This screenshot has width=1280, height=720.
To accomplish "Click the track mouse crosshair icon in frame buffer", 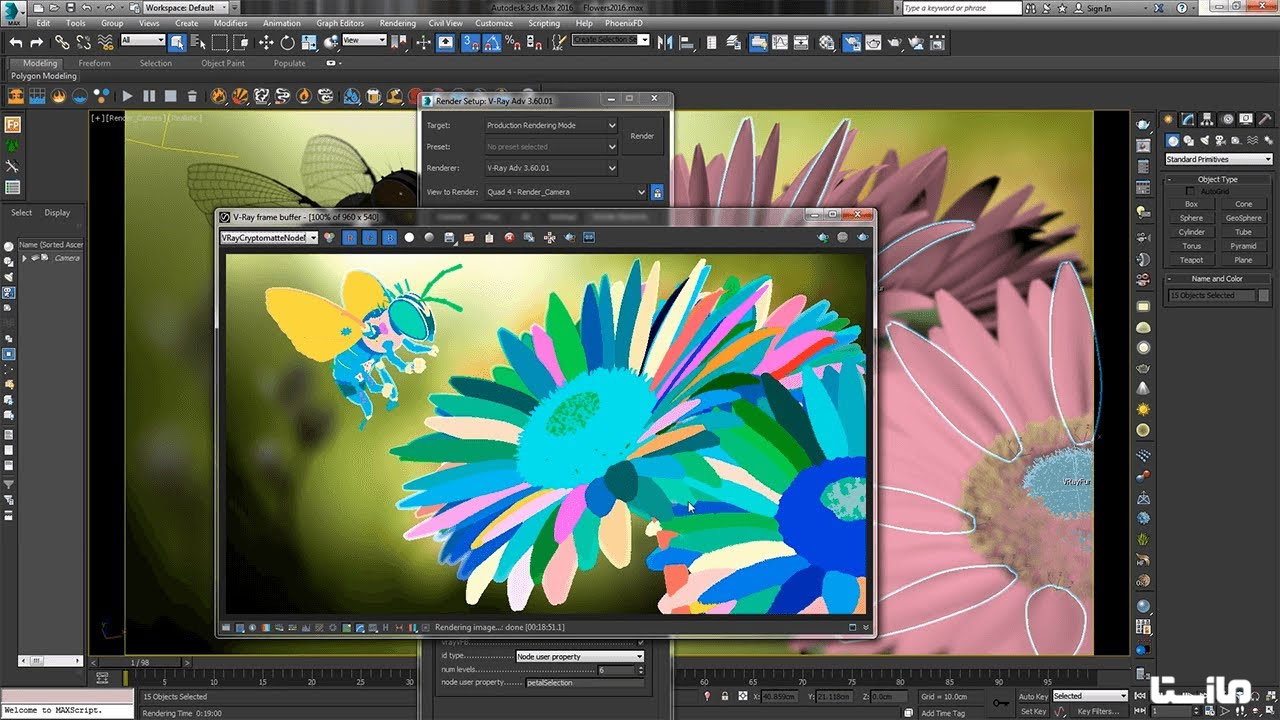I will coord(549,238).
